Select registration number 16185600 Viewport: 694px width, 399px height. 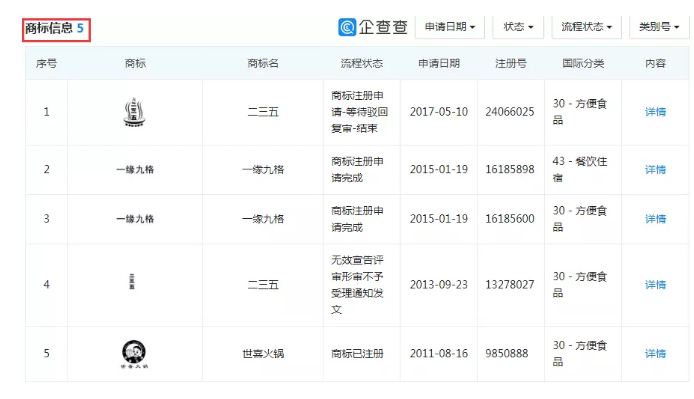[x=510, y=219]
